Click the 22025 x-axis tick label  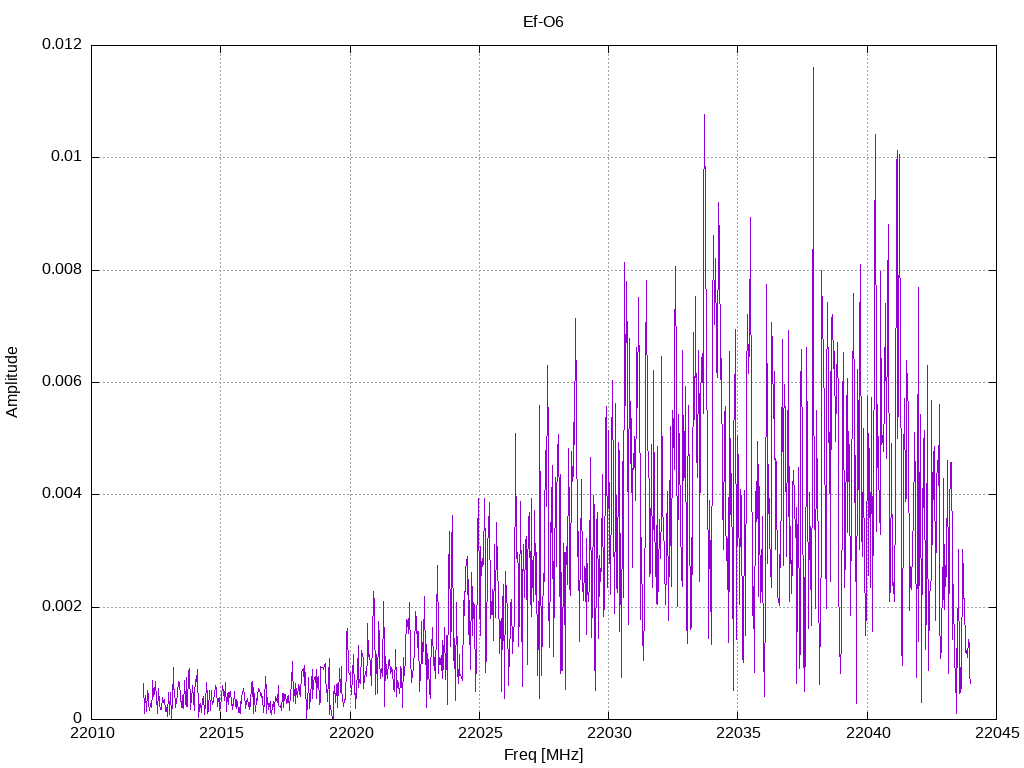pyautogui.click(x=479, y=733)
